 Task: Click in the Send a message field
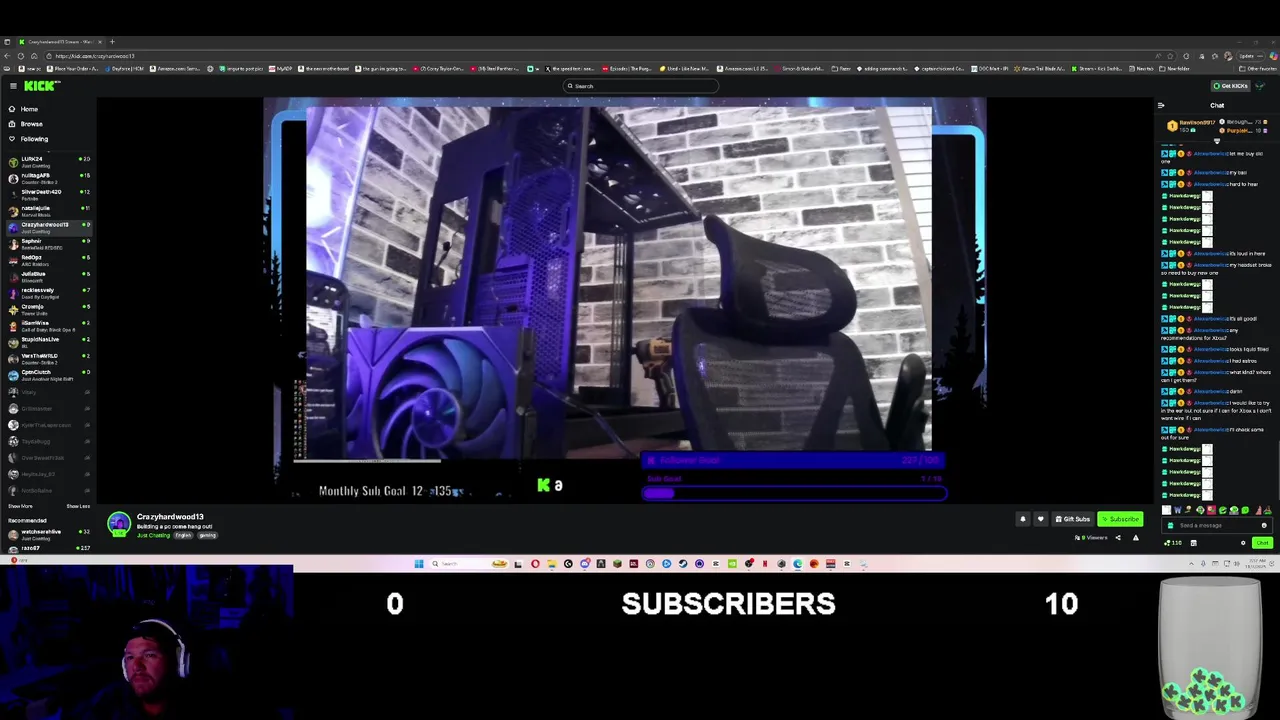click(x=1217, y=525)
